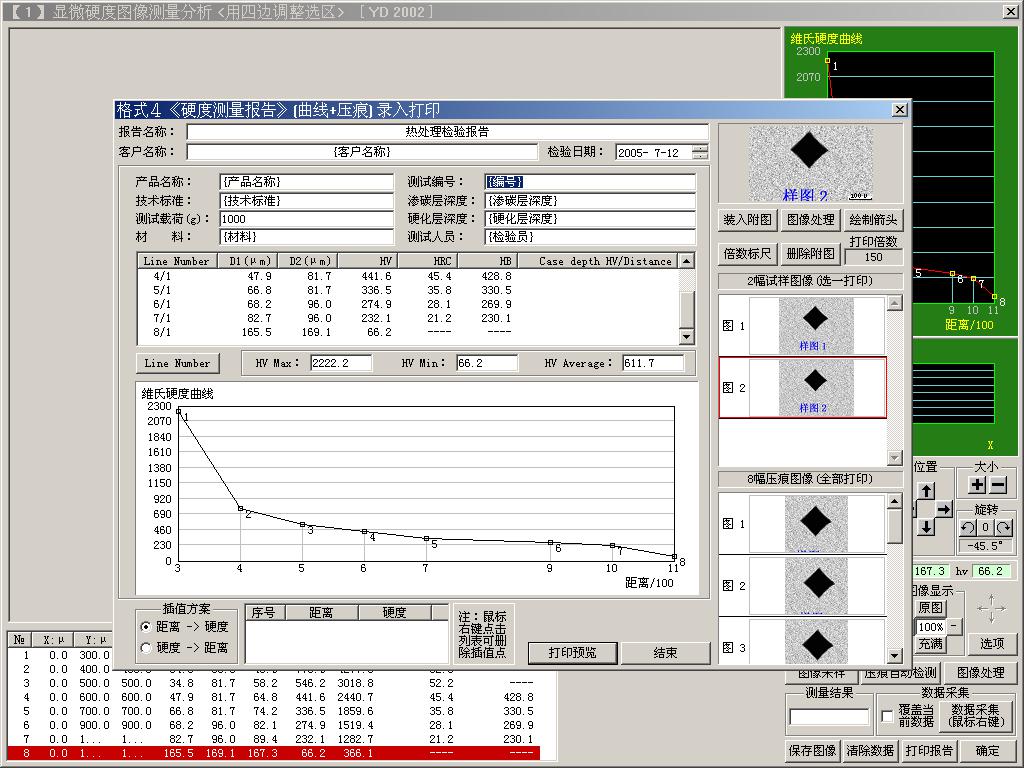The width and height of the screenshot is (1024, 768).
Task: Click the 装入附图 button
Action: (x=747, y=220)
